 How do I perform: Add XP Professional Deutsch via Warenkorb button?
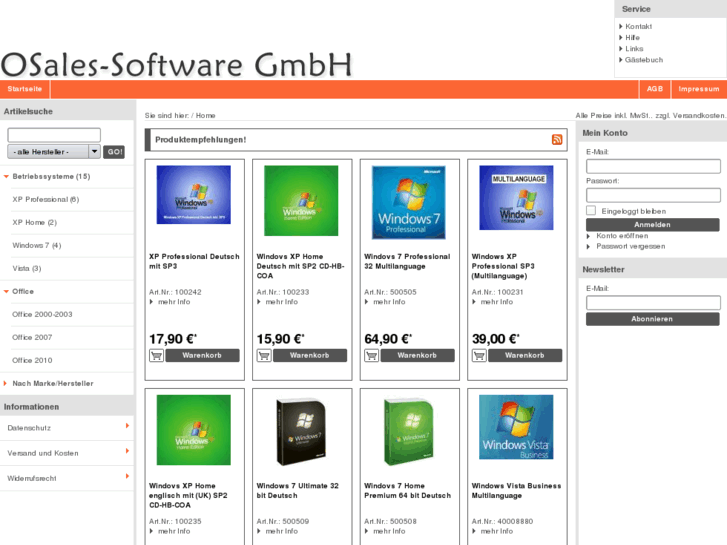coord(202,355)
